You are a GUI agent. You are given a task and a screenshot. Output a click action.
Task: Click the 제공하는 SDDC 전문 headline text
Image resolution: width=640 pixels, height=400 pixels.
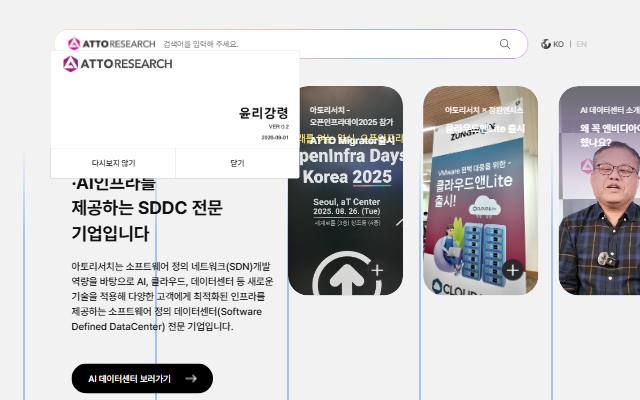[x=147, y=208]
